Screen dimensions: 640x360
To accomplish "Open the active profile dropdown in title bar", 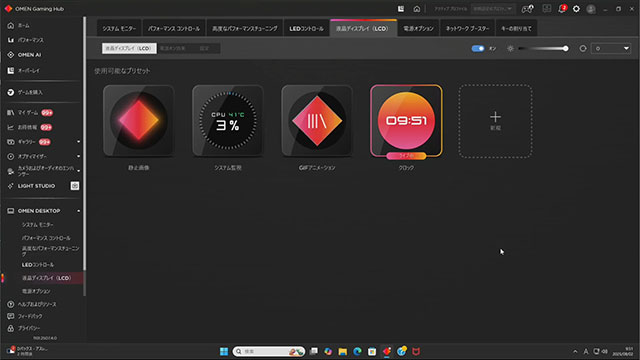I will pyautogui.click(x=493, y=9).
